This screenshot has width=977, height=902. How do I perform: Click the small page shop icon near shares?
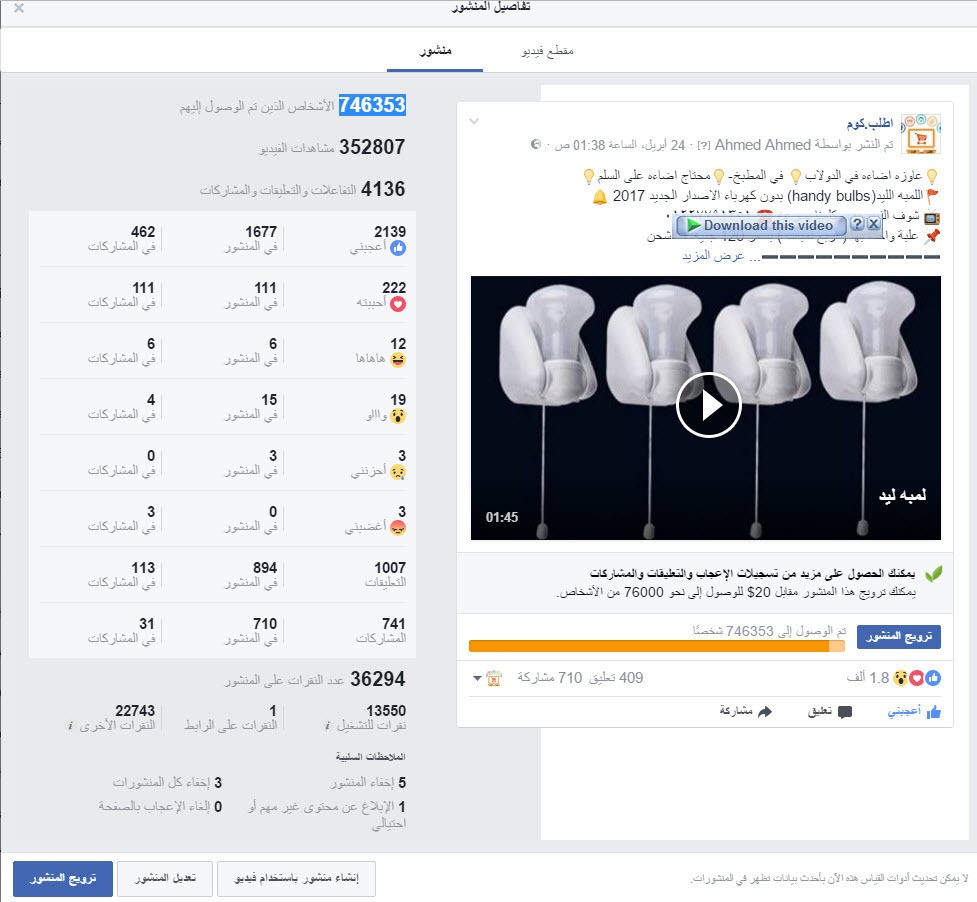493,678
